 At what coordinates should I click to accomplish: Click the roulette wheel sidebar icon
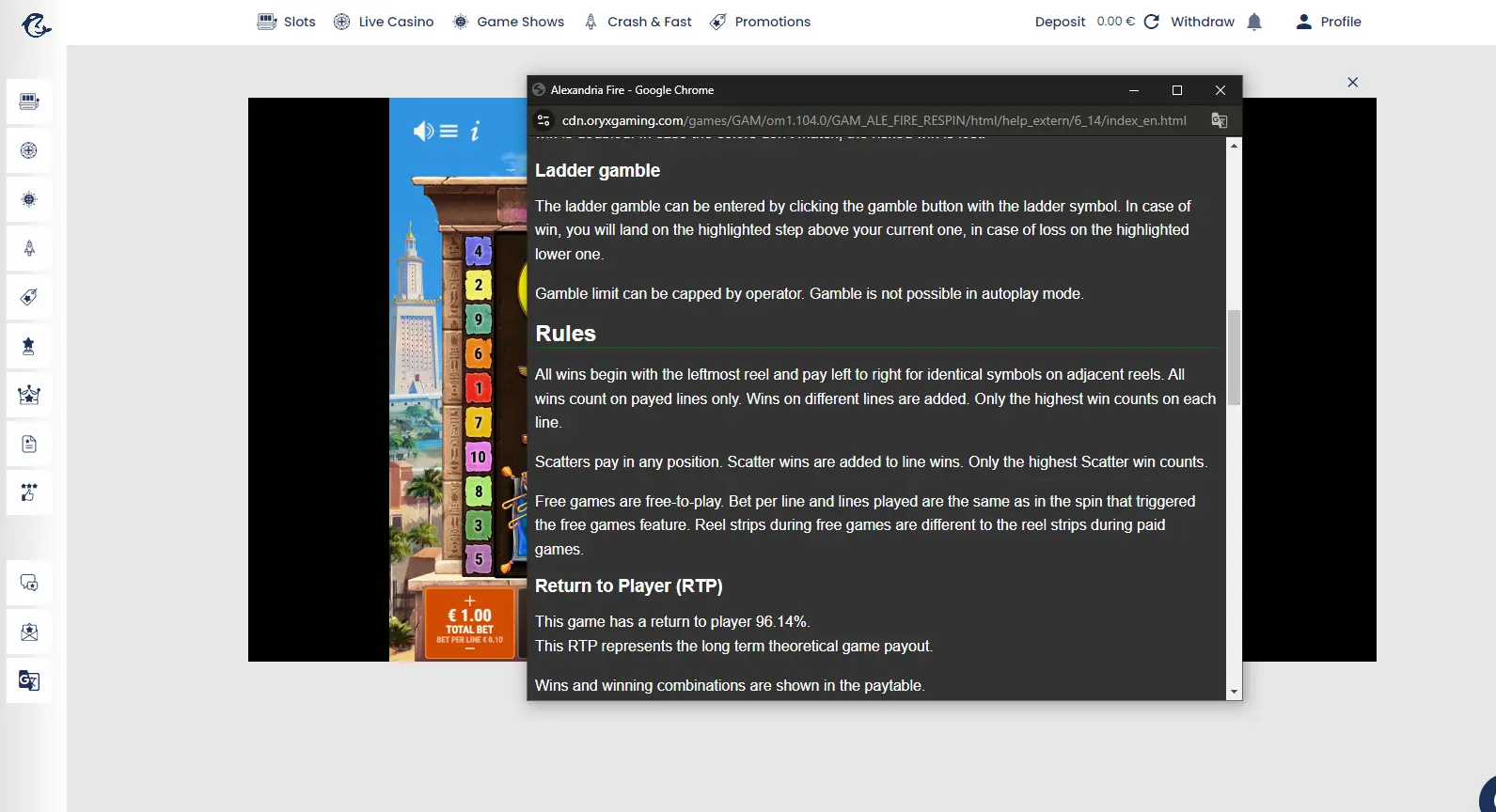(x=29, y=150)
